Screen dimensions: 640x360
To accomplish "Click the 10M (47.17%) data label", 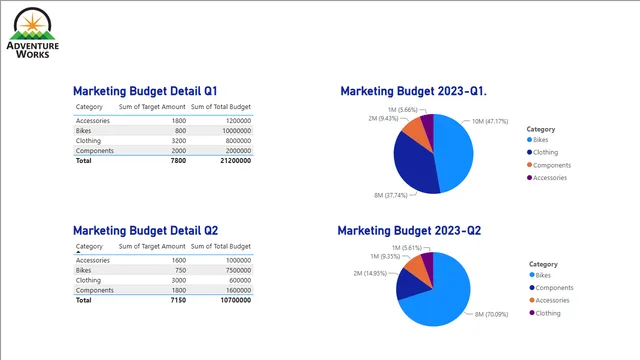I will [x=490, y=121].
